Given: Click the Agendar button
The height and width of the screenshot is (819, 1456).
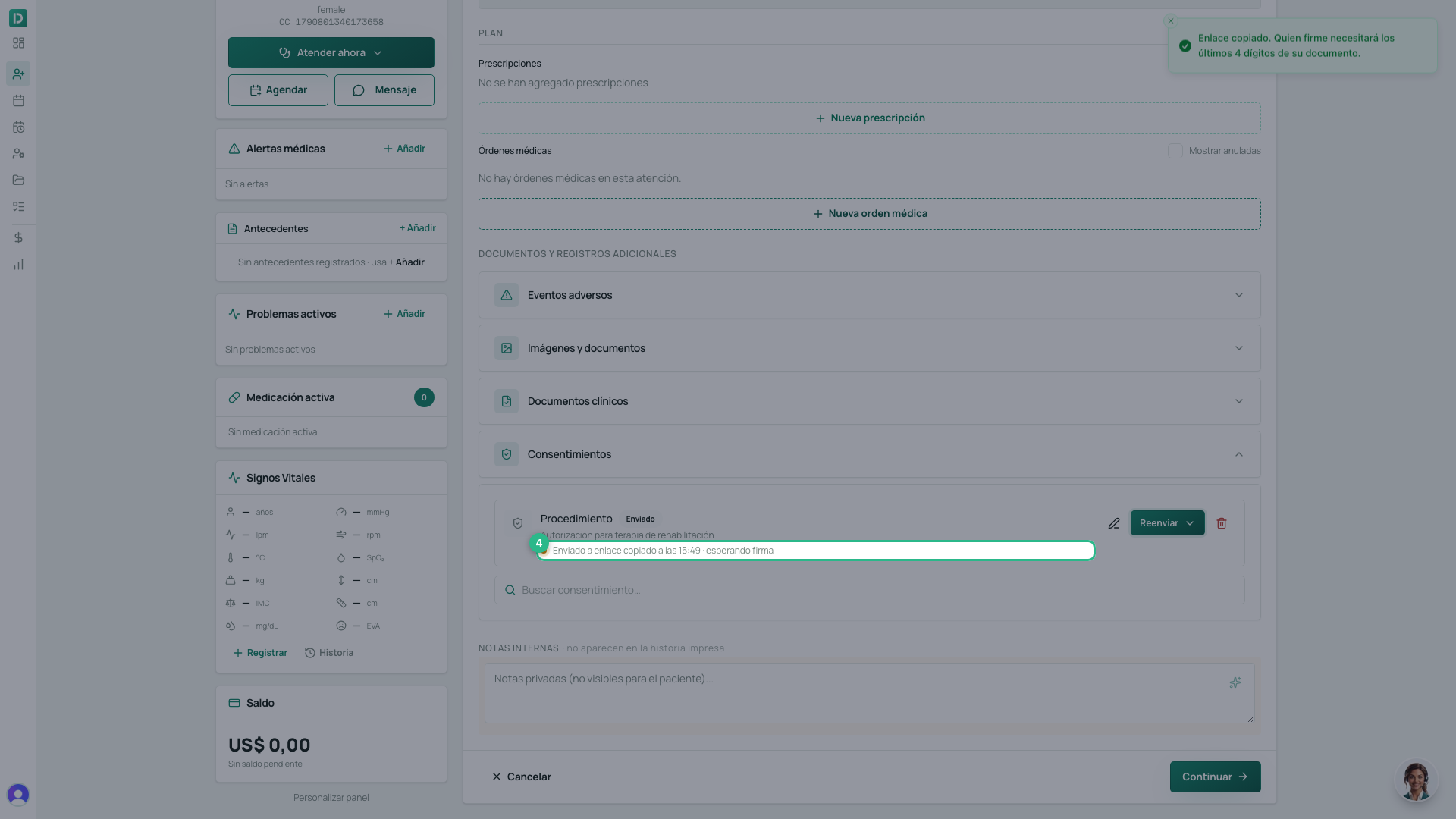Looking at the screenshot, I should 278,90.
